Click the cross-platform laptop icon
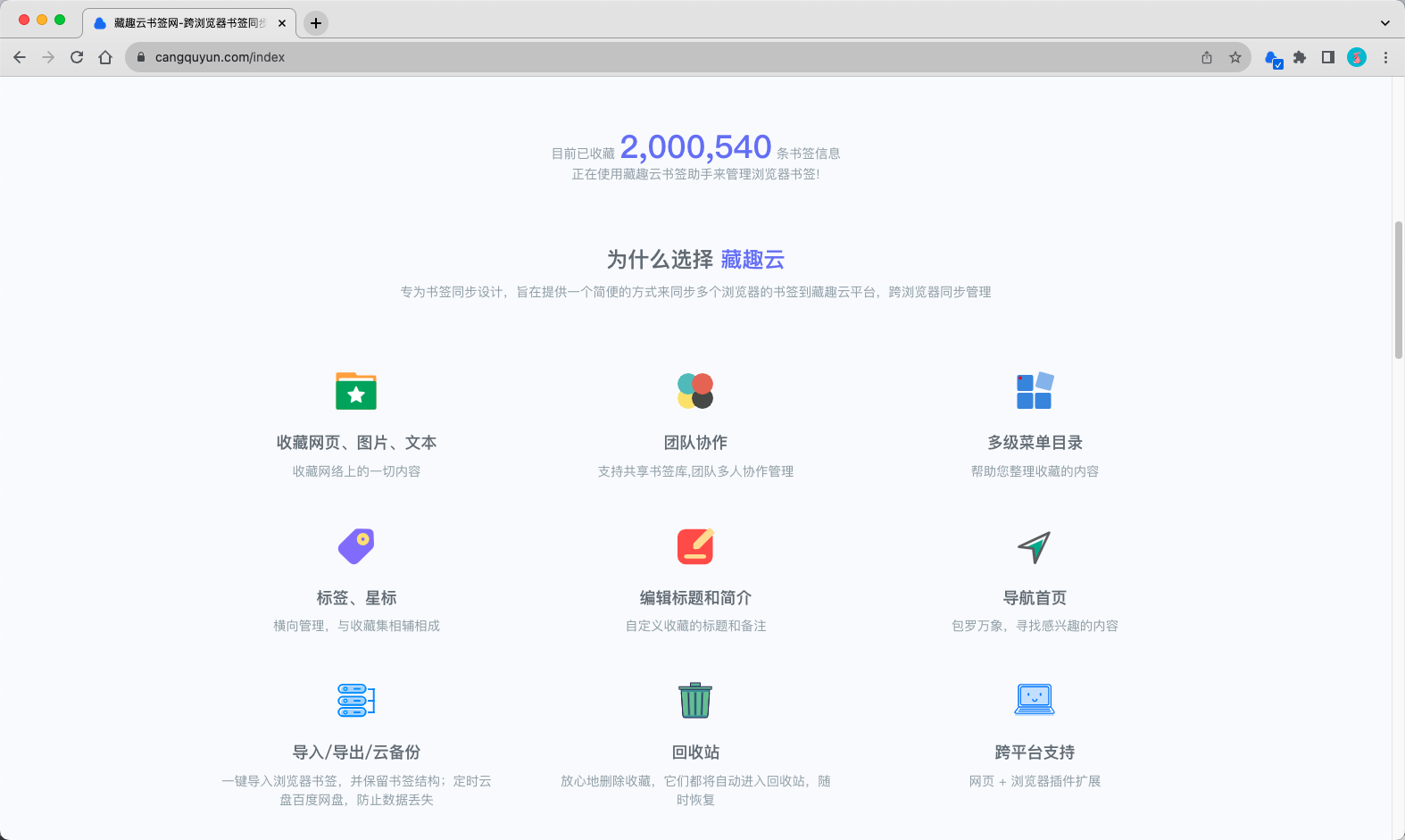 [1035, 699]
